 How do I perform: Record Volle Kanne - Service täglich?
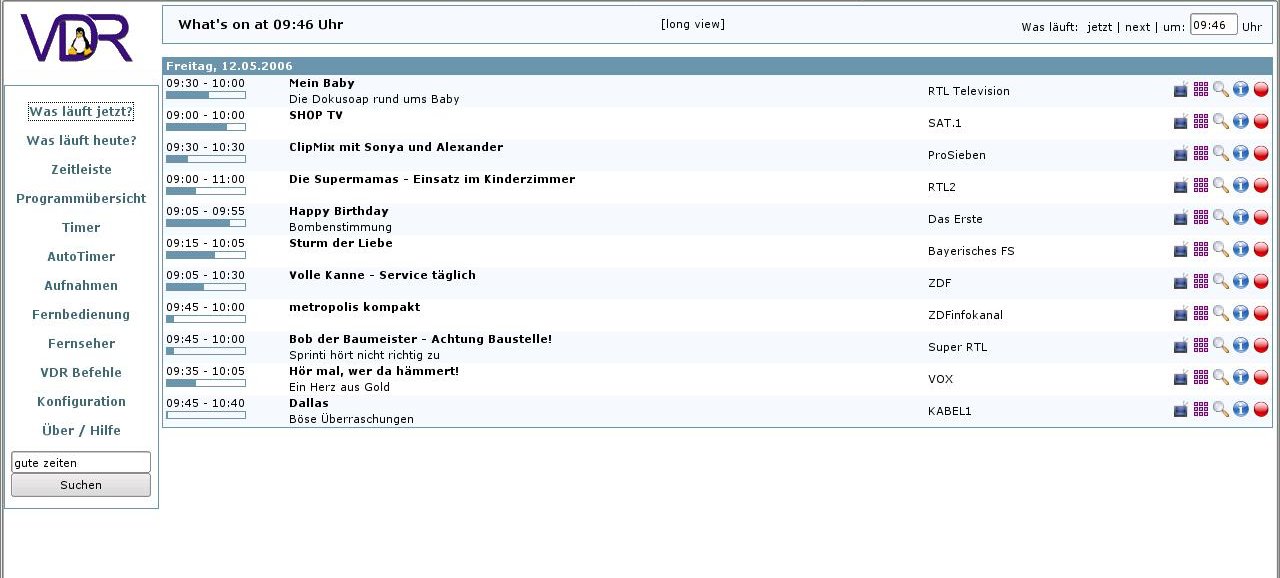(1261, 282)
